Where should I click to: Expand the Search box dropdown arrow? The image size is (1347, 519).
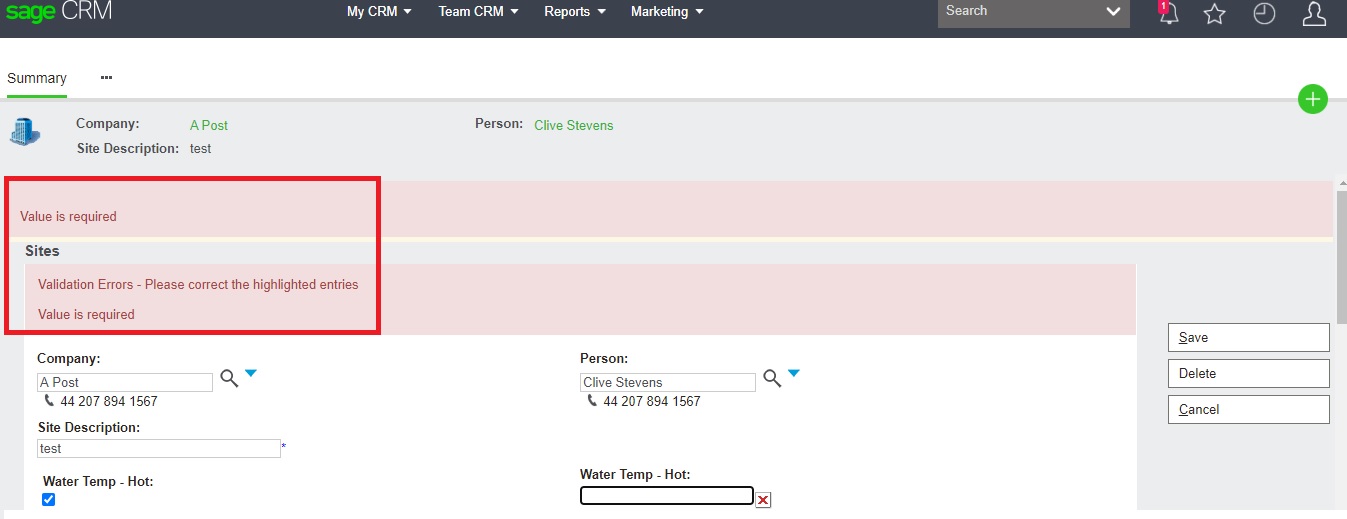click(x=1113, y=12)
